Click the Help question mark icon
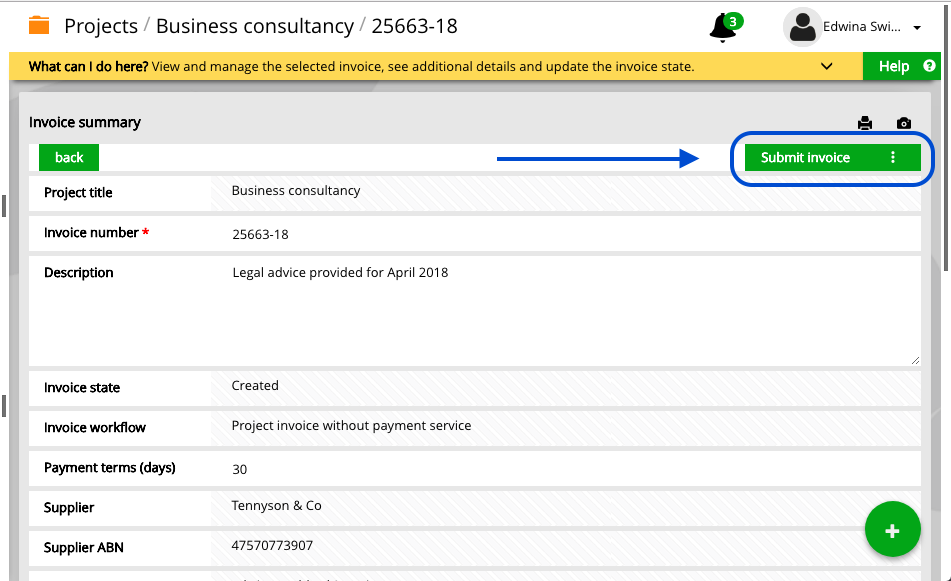This screenshot has width=951, height=581. click(x=929, y=65)
